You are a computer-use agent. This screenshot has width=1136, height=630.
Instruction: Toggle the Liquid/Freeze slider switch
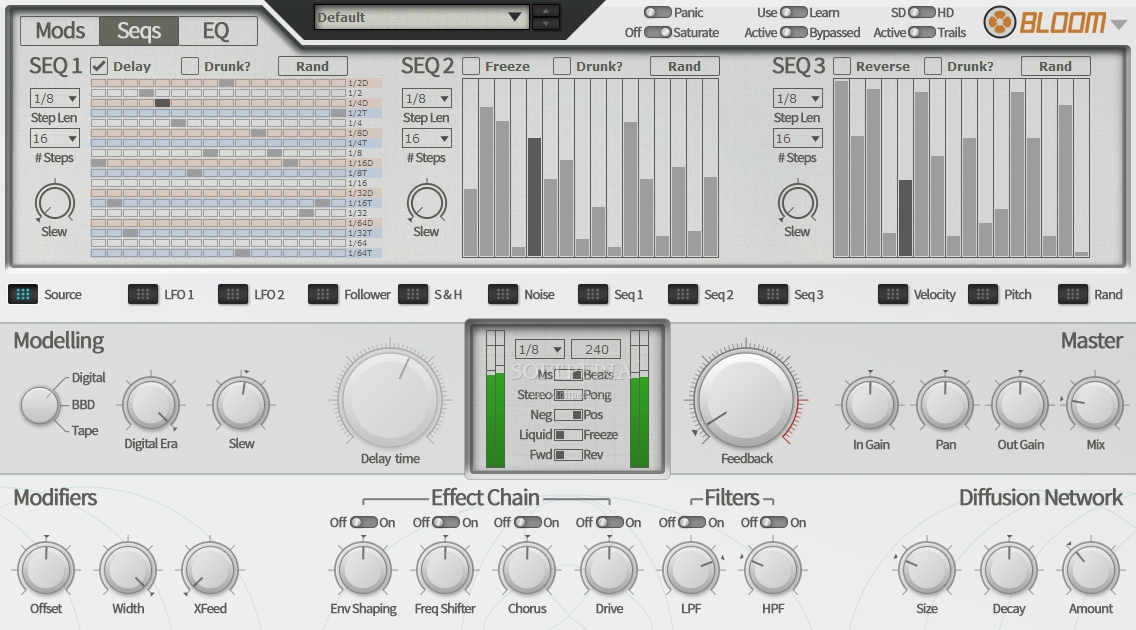pyautogui.click(x=568, y=434)
